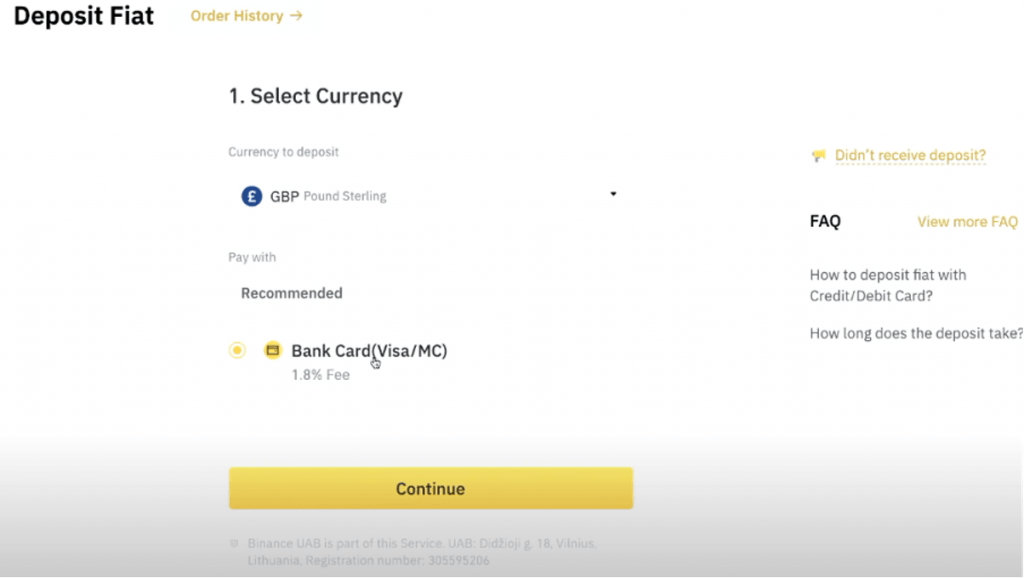This screenshot has width=1024, height=578.
Task: Click the Recommended payment section label
Action: (x=292, y=293)
